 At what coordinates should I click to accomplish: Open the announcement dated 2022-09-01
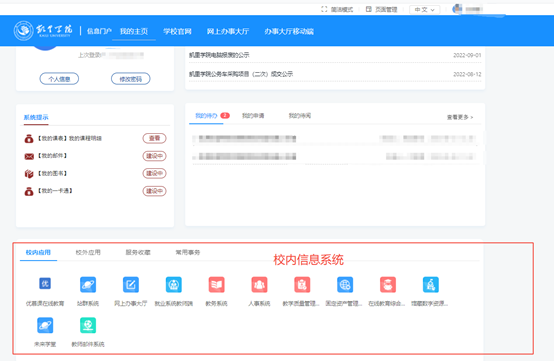(x=335, y=55)
